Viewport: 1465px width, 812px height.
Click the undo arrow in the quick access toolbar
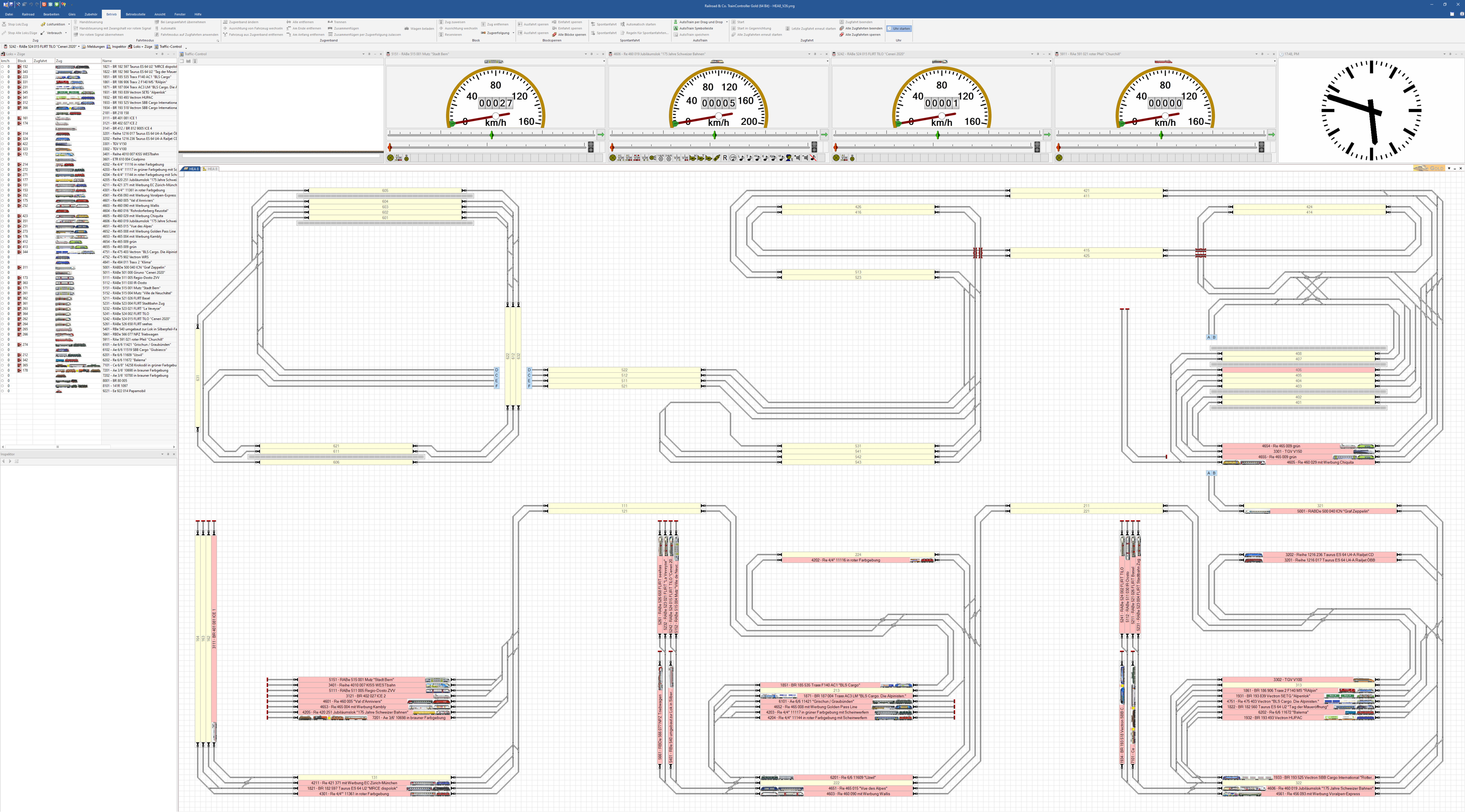point(31,5)
